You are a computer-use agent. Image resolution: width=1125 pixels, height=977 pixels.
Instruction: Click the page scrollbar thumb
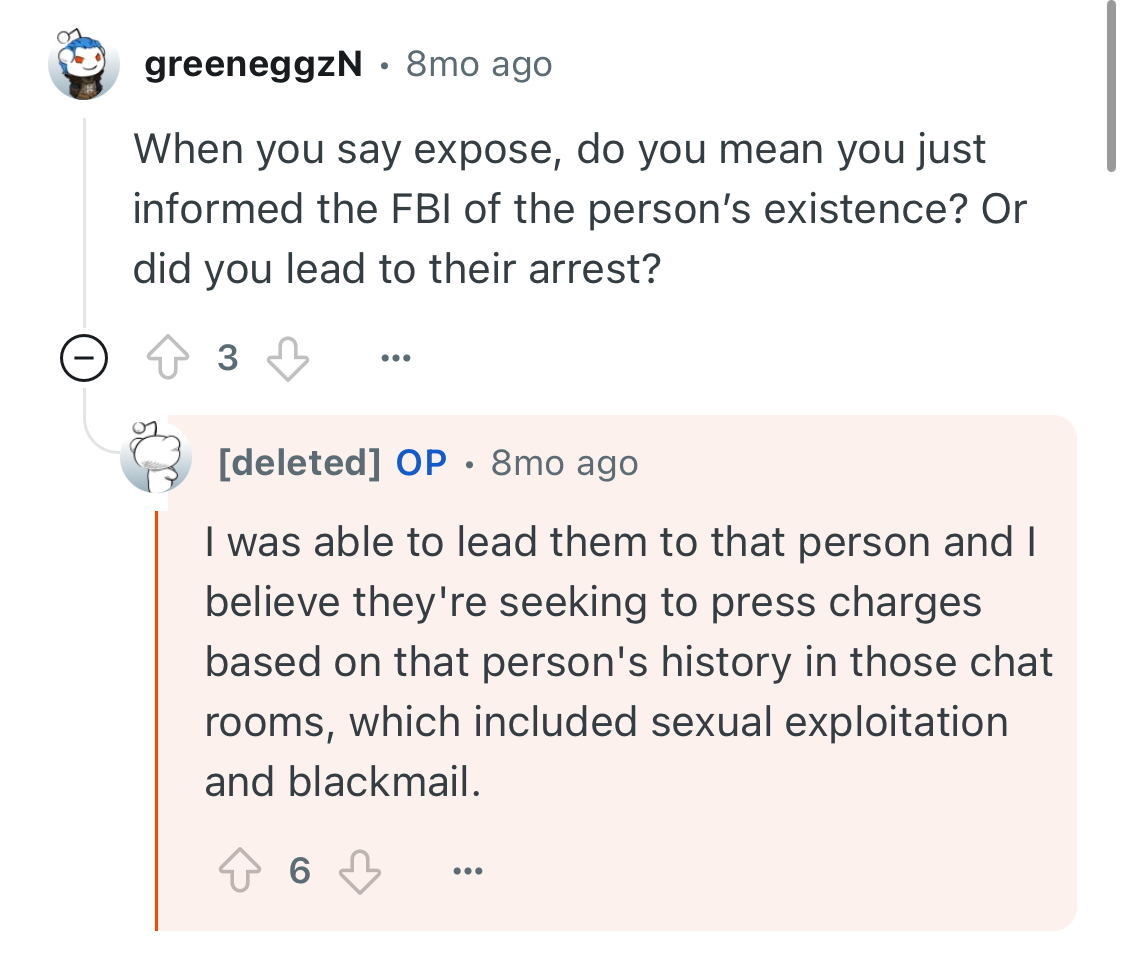click(x=1111, y=86)
